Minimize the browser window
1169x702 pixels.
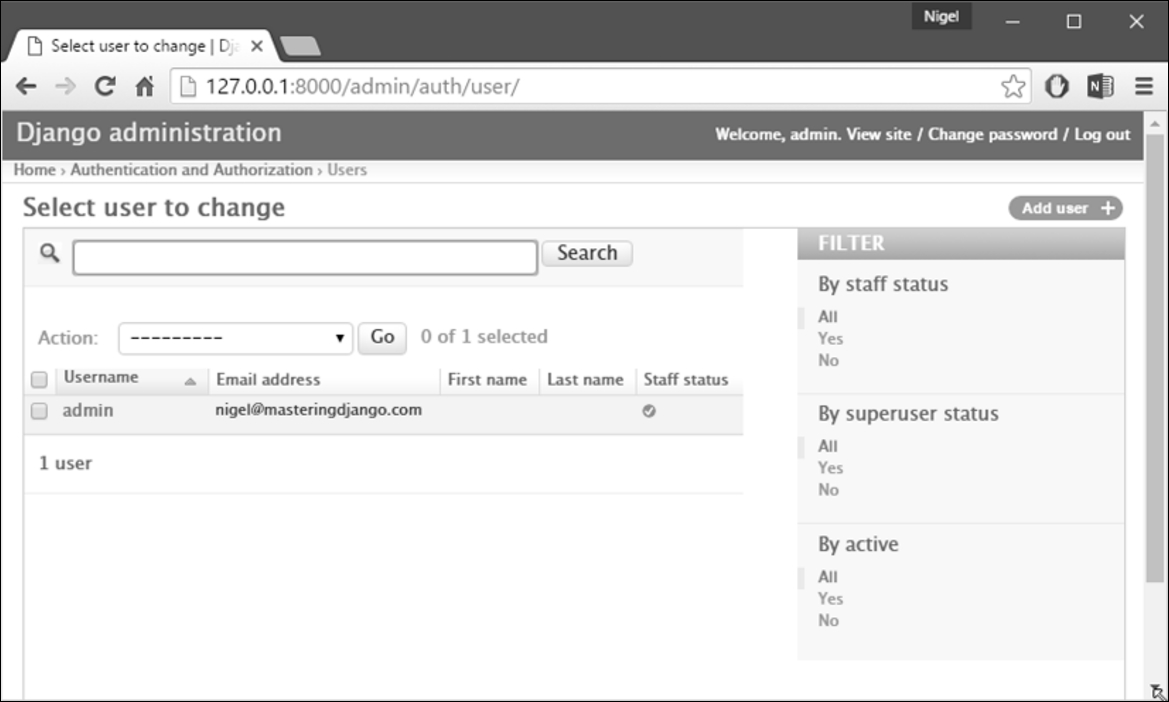click(x=1012, y=22)
